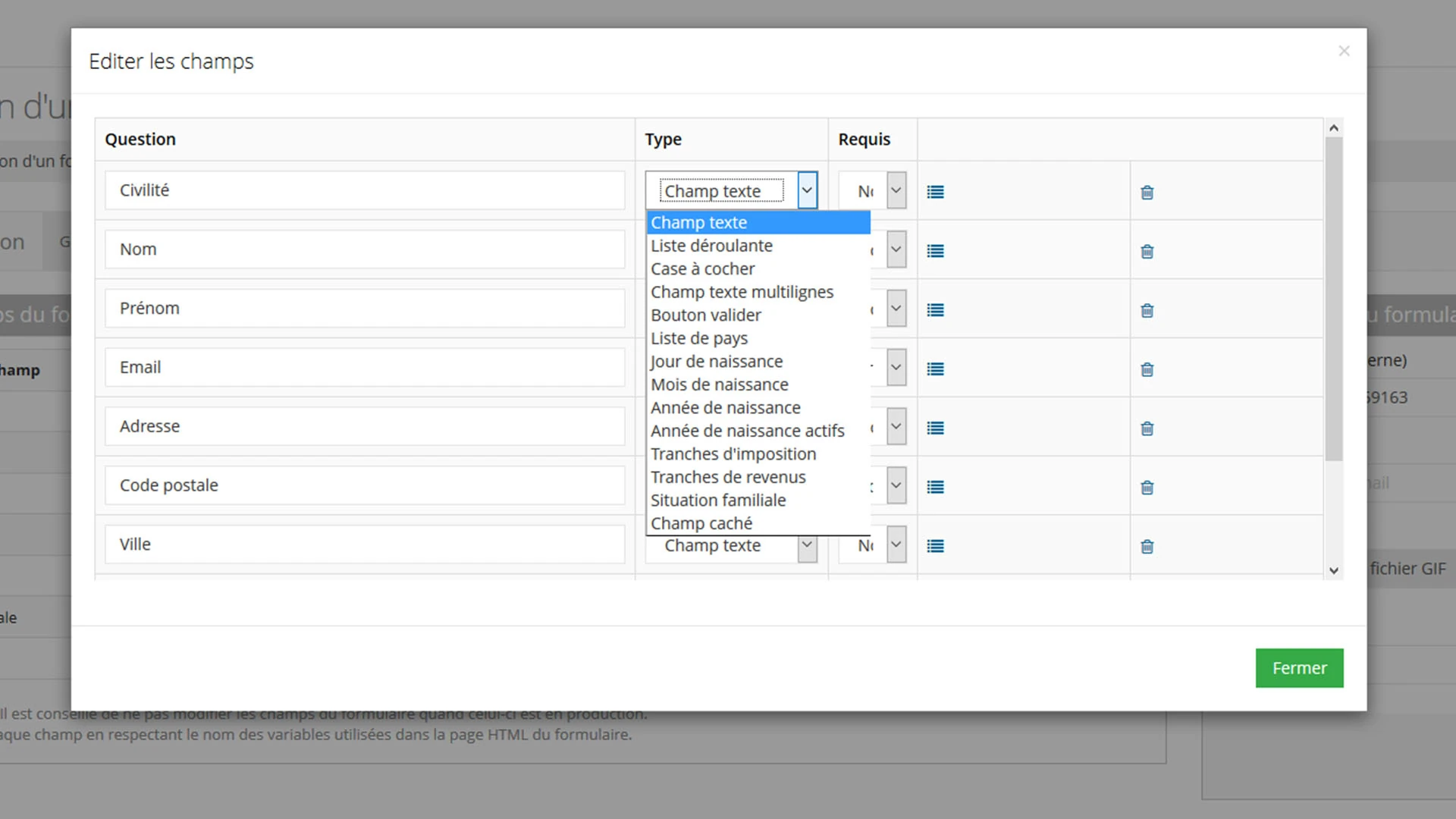Click the list options icon in Ville row
Viewport: 1456px width, 819px height.
click(x=935, y=546)
